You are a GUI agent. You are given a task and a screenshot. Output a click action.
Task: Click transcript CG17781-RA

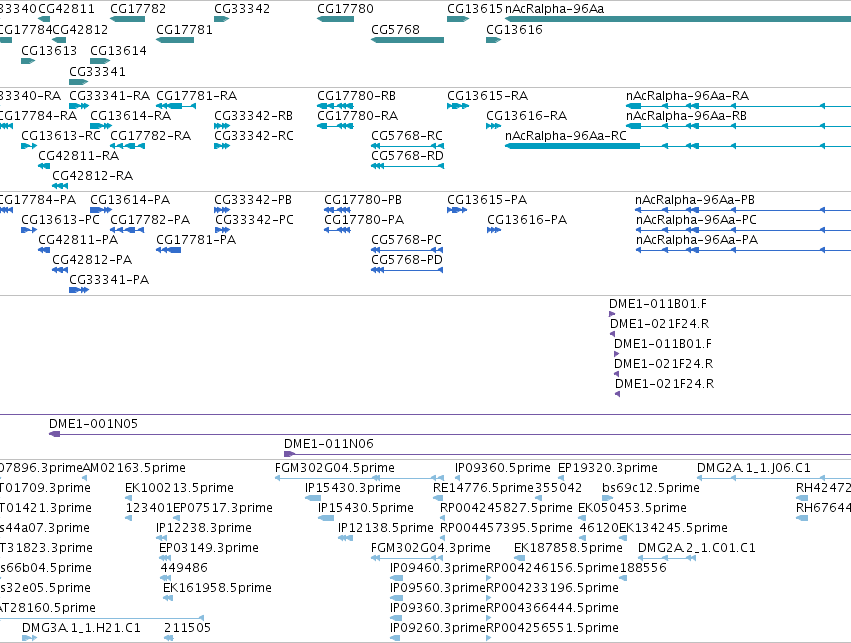pyautogui.click(x=196, y=96)
